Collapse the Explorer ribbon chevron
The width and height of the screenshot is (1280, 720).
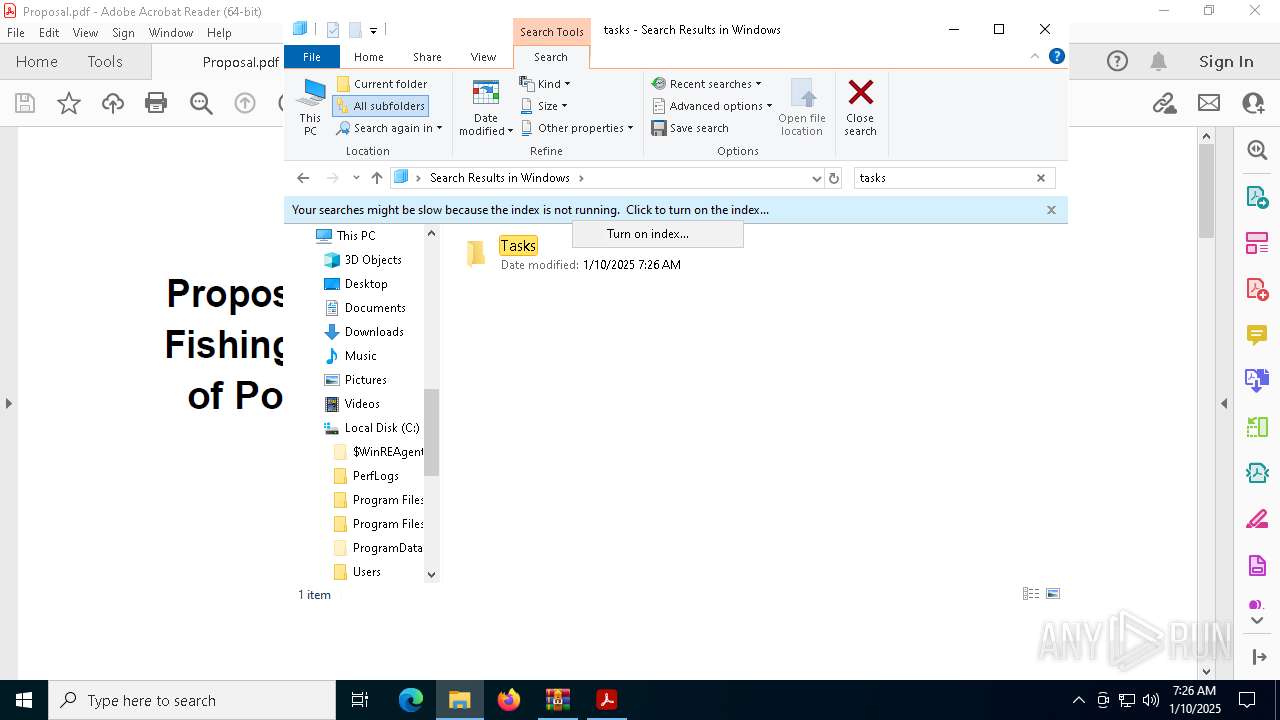pyautogui.click(x=1036, y=57)
